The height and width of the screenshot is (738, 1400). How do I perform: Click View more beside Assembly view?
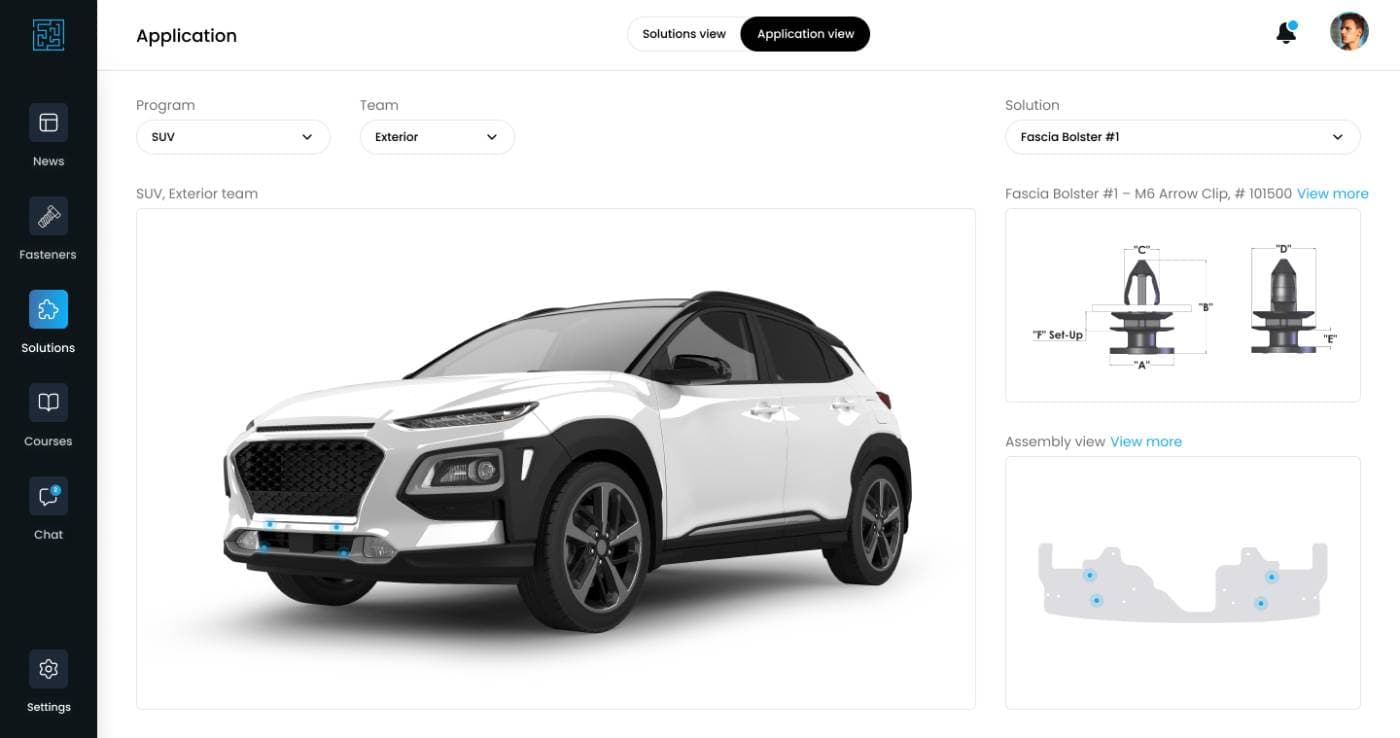1146,442
